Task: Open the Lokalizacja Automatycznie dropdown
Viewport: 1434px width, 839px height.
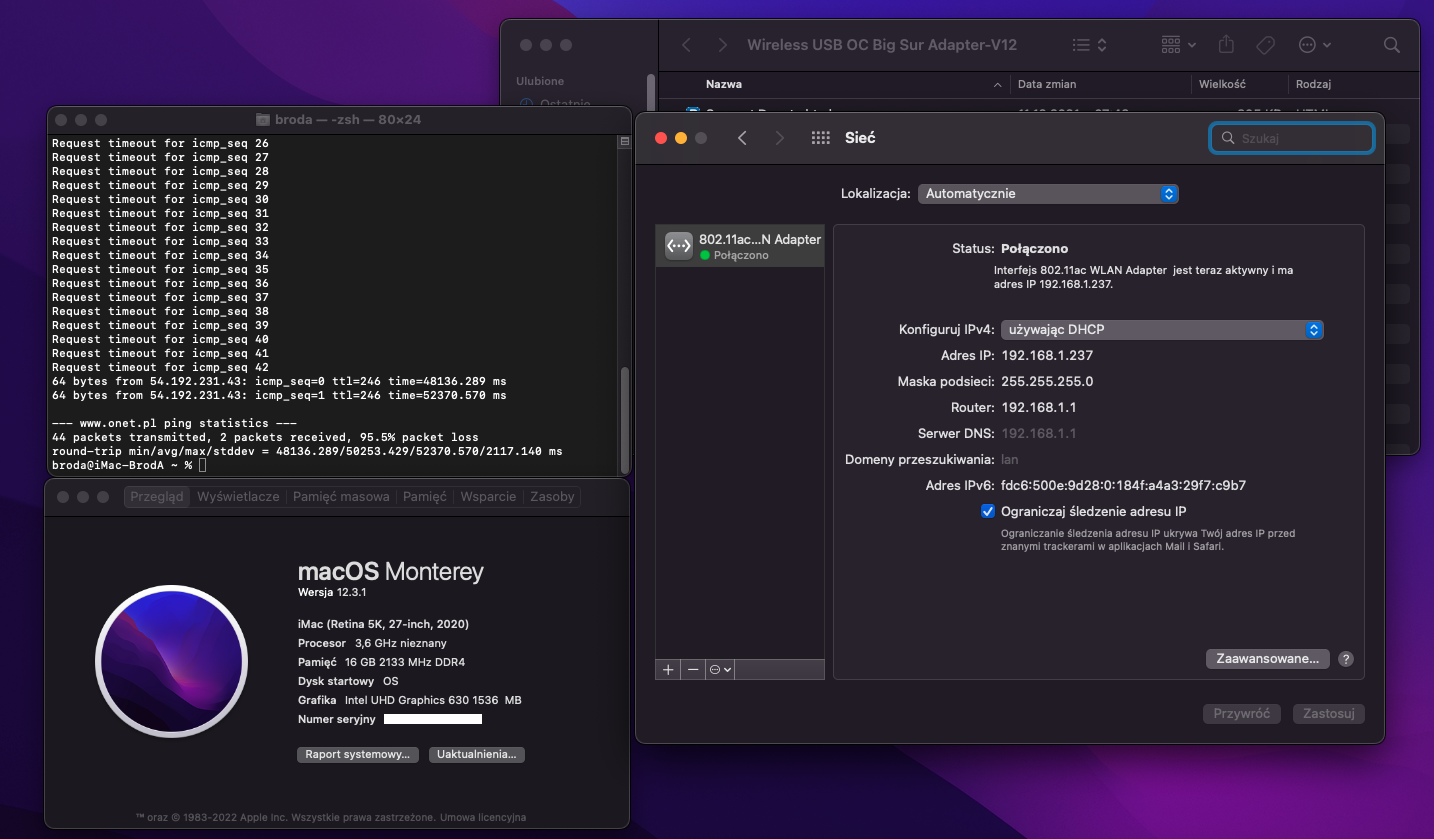Action: pos(1048,194)
